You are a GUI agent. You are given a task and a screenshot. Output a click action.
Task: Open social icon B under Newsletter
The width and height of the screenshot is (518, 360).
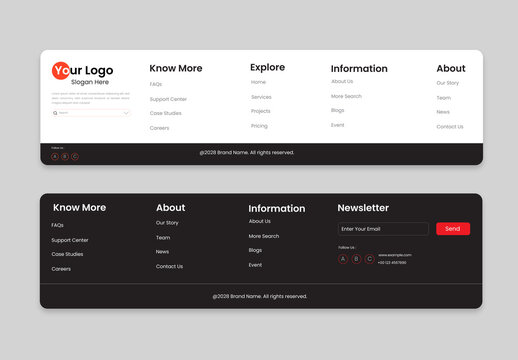tap(356, 259)
